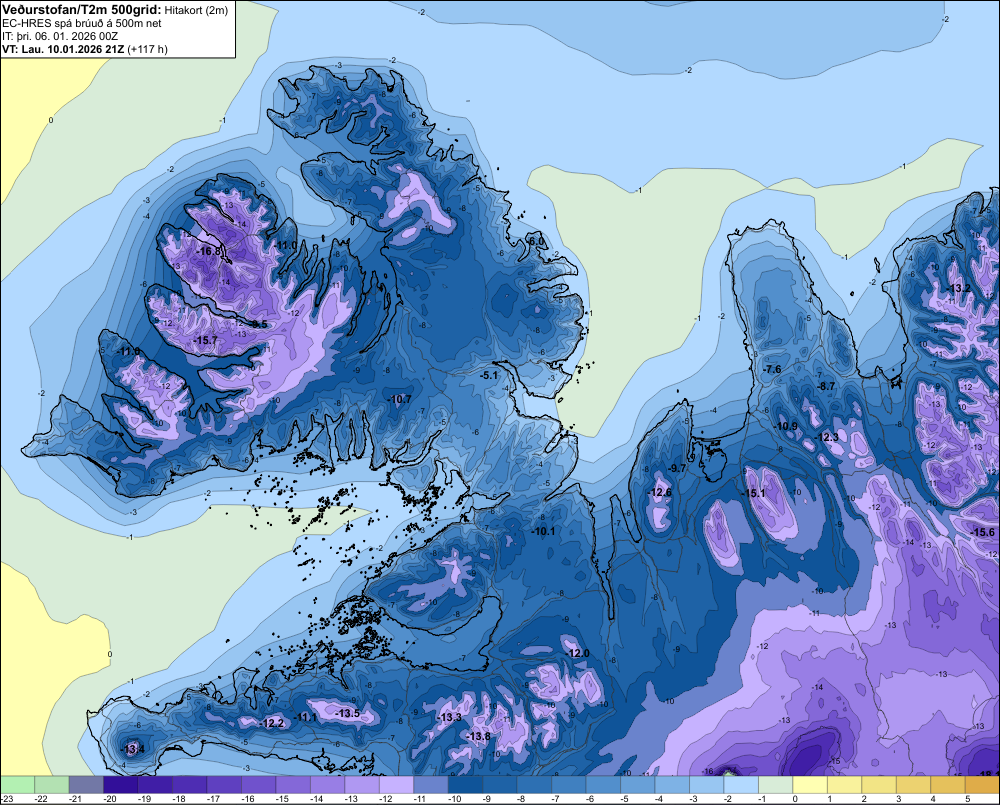The image size is (1000, 805).
Task: Click the -16.8 temperature label on the map
Action: 208,251
